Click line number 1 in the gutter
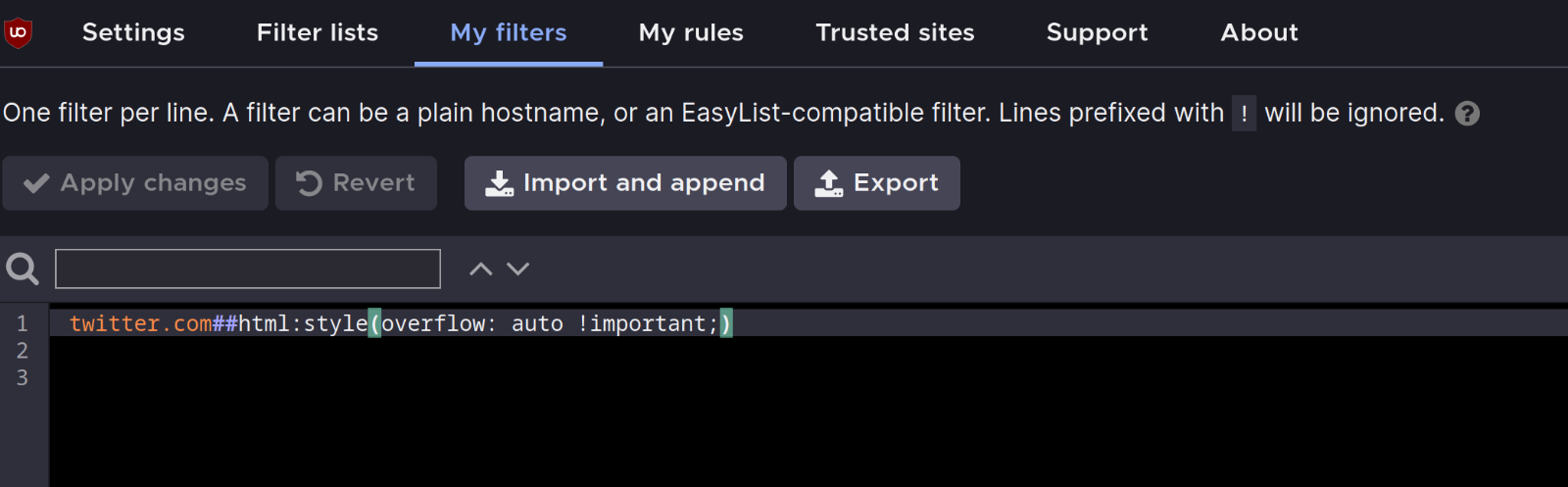 [23, 323]
